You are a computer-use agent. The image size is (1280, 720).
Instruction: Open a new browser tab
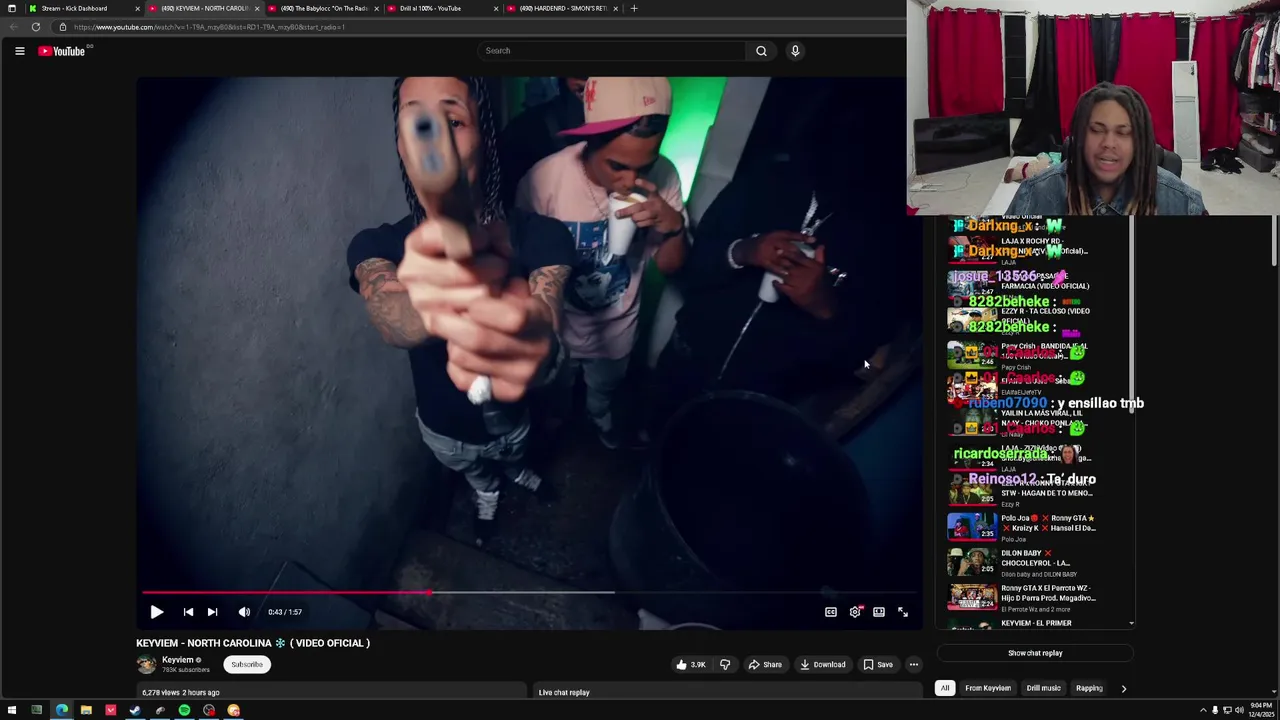point(634,8)
